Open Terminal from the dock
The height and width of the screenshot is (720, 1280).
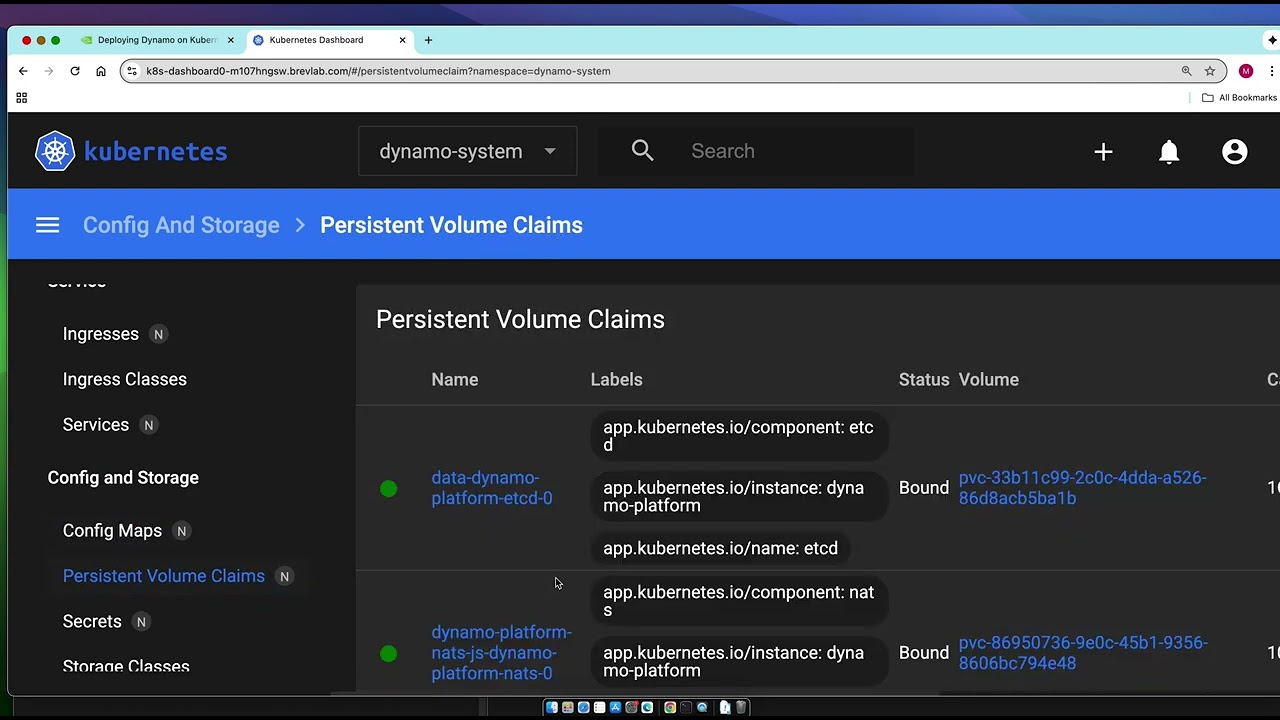pyautogui.click(x=686, y=707)
